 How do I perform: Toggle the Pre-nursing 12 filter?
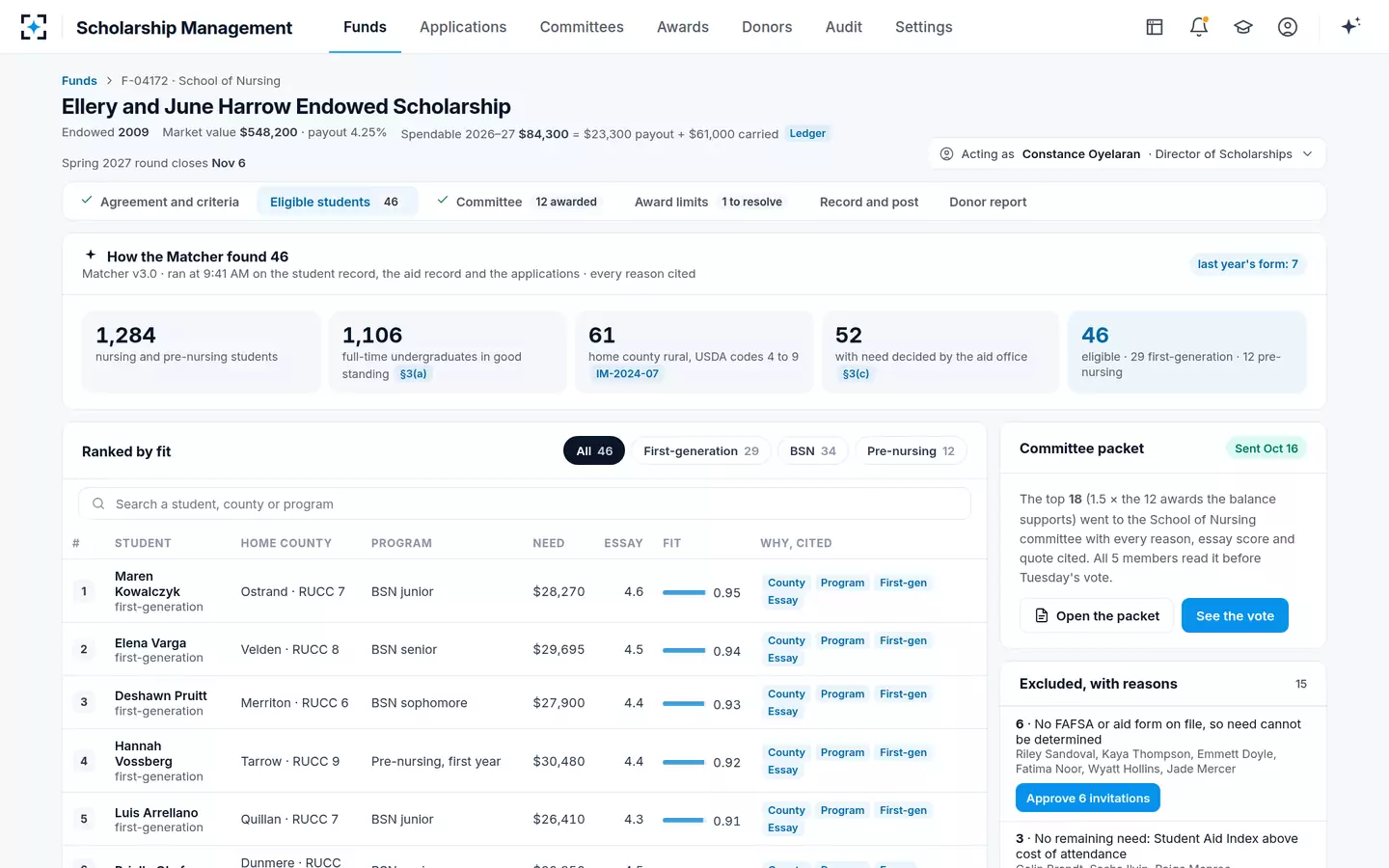[x=911, y=450]
